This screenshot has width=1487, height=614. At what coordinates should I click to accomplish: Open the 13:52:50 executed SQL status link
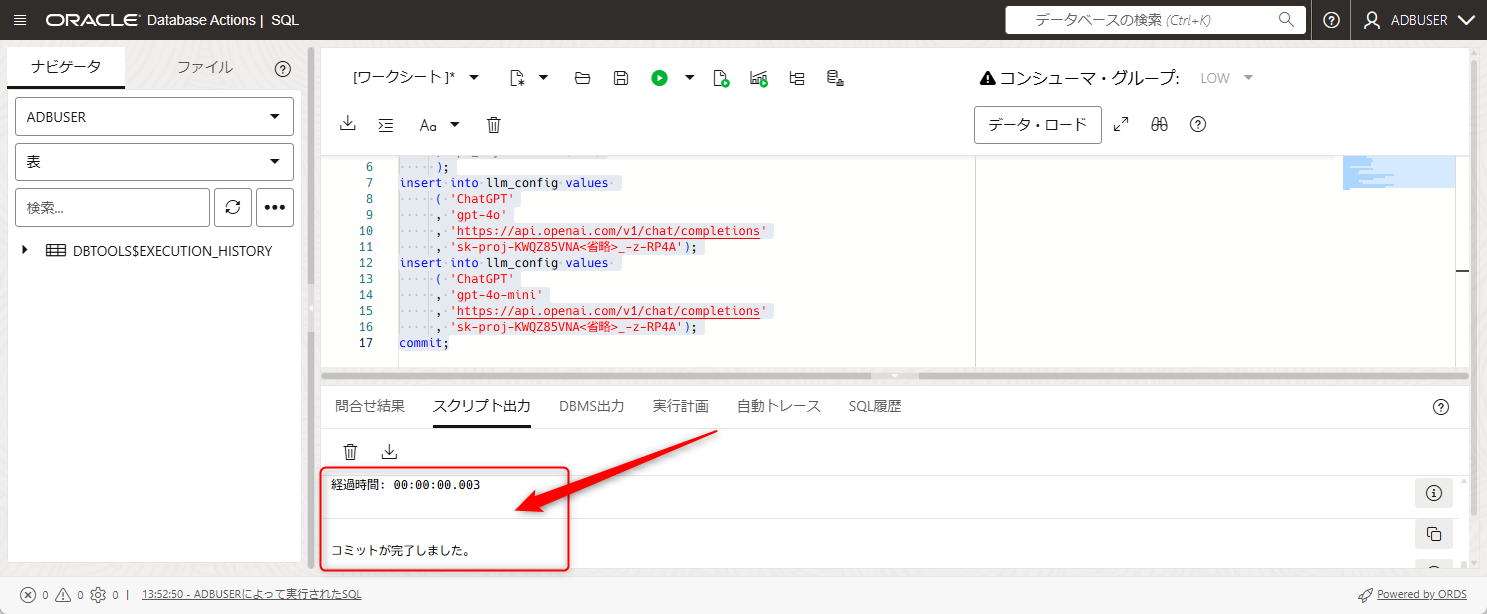pos(251,594)
